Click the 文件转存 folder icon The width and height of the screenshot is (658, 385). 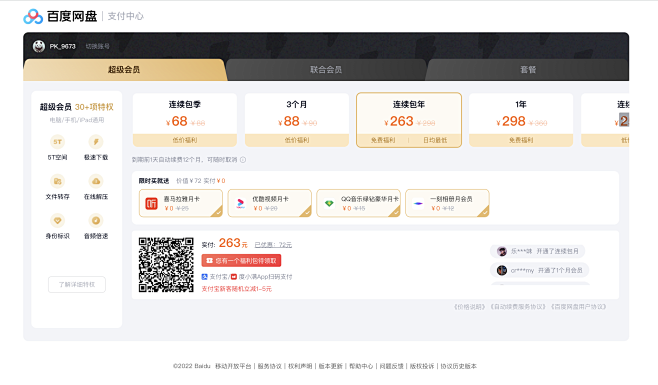(57, 181)
